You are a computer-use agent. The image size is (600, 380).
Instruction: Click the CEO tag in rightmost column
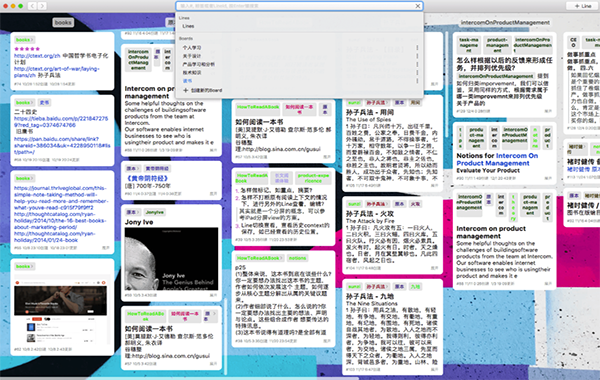point(573,42)
